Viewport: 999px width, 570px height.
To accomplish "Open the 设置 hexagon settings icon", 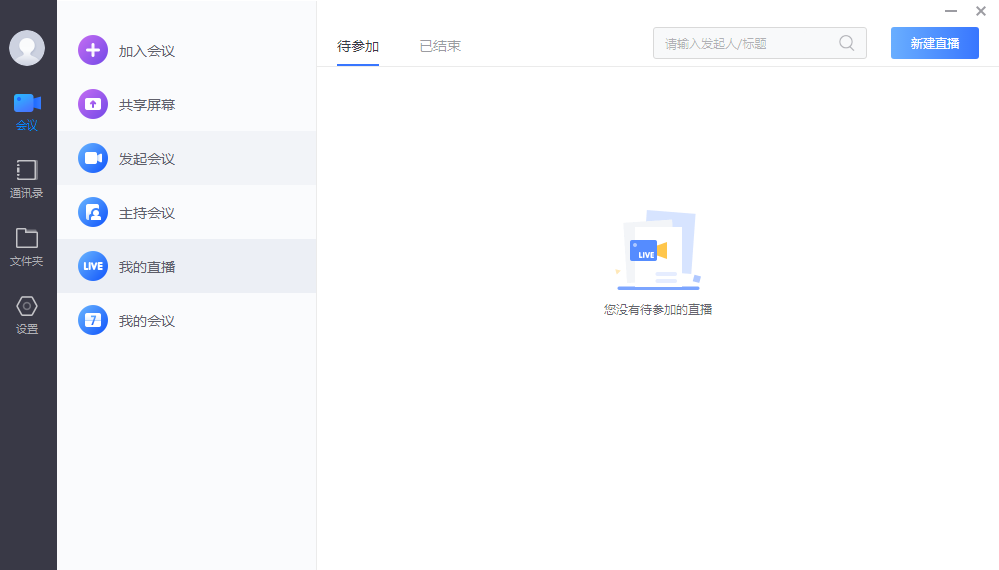I will click(x=27, y=306).
